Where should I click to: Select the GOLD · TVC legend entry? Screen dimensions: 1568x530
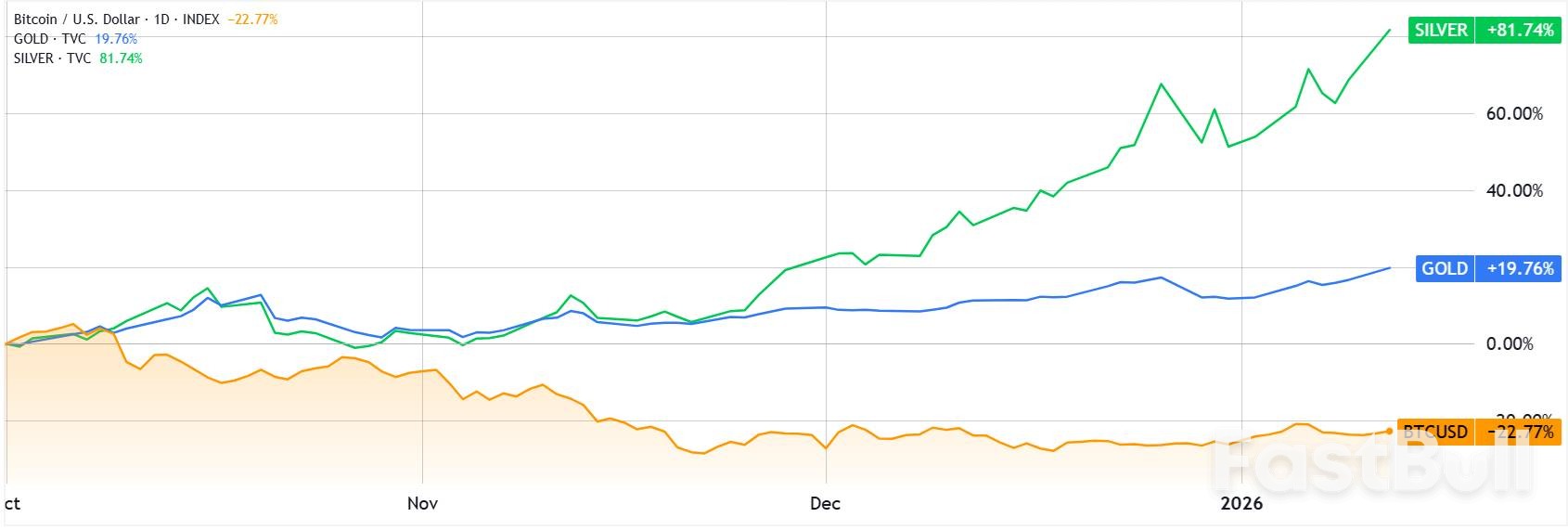coord(49,39)
